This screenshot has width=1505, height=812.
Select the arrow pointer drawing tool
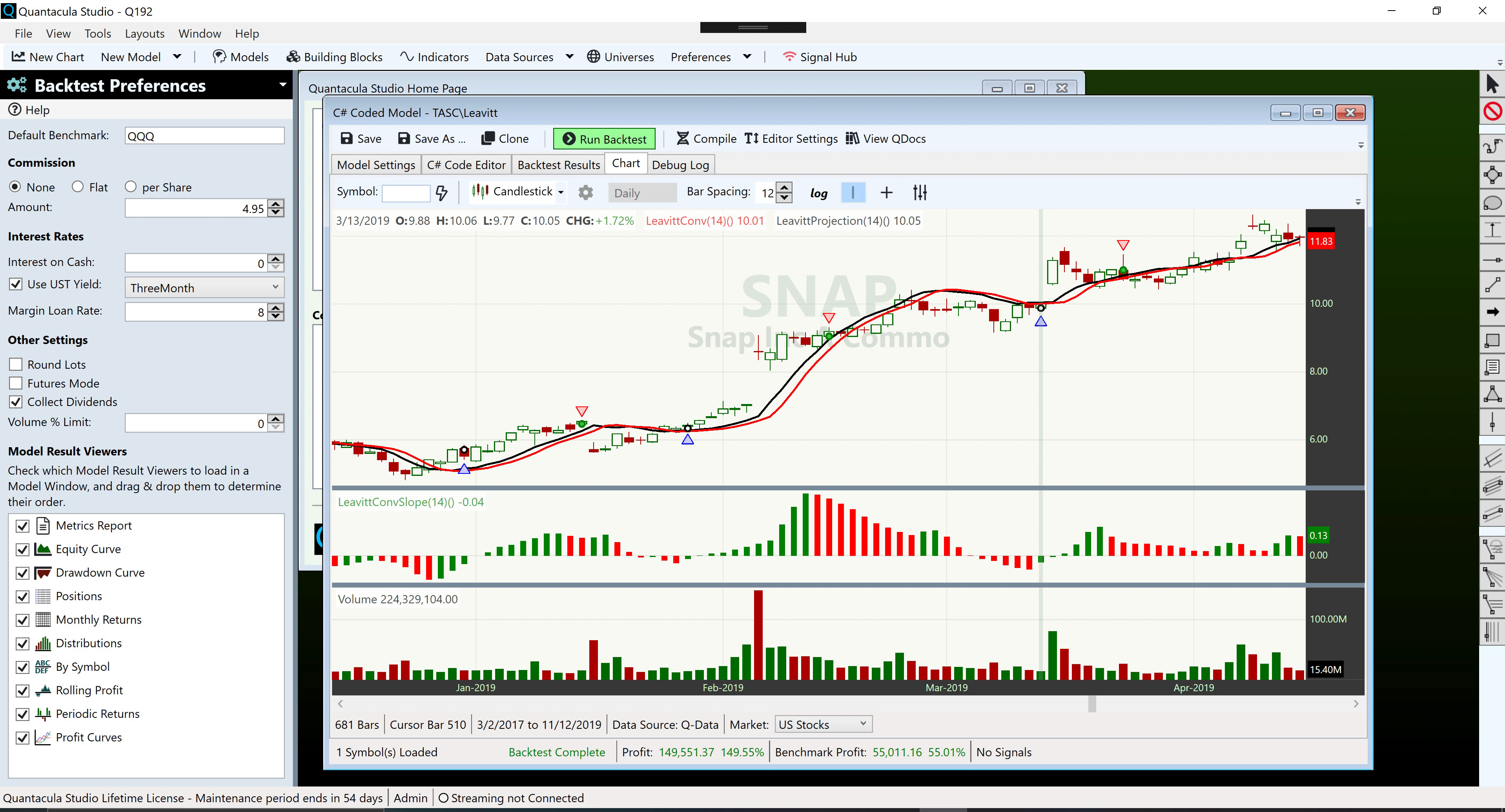point(1492,84)
